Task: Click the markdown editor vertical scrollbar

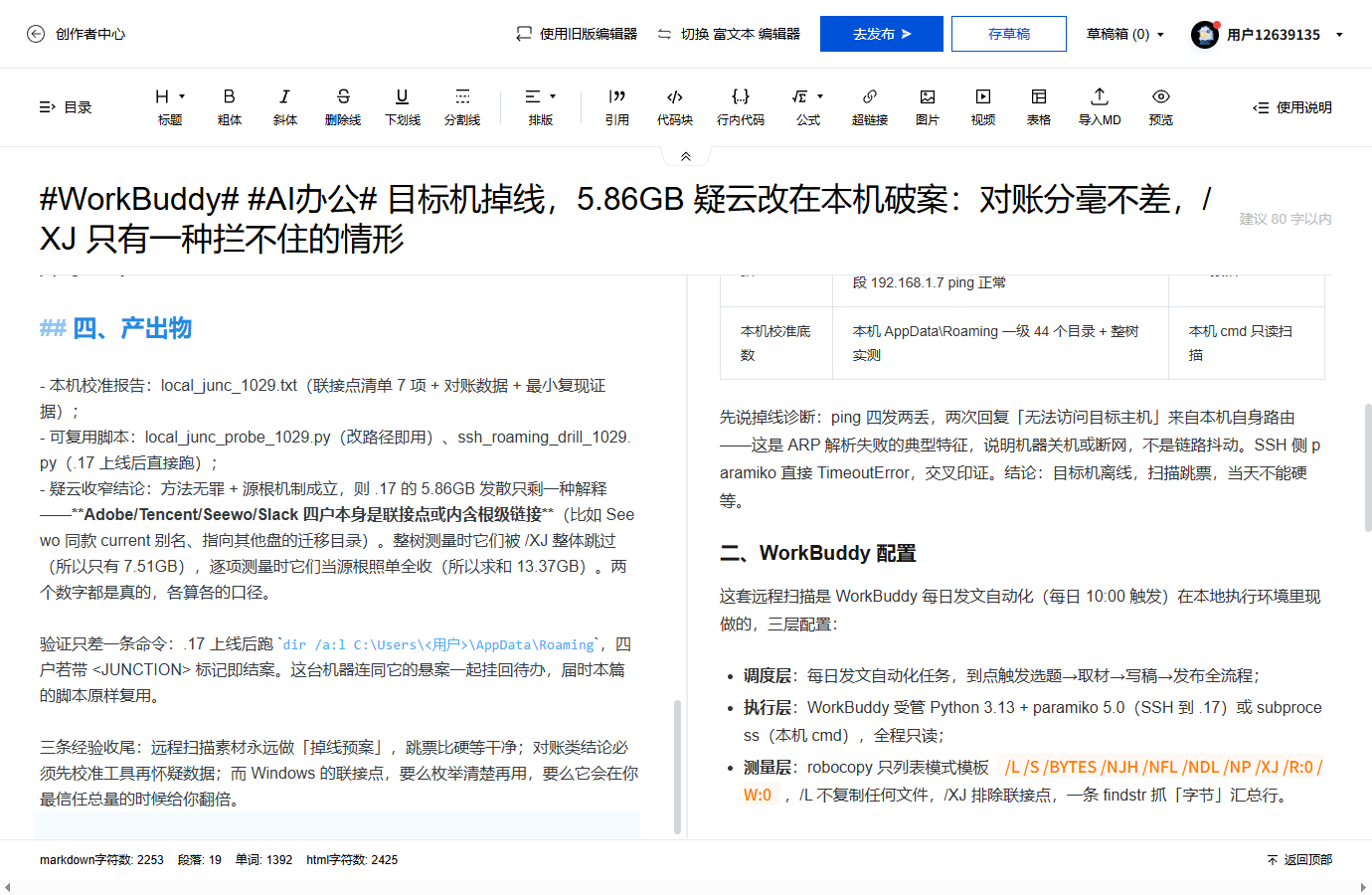Action: pyautogui.click(x=677, y=766)
